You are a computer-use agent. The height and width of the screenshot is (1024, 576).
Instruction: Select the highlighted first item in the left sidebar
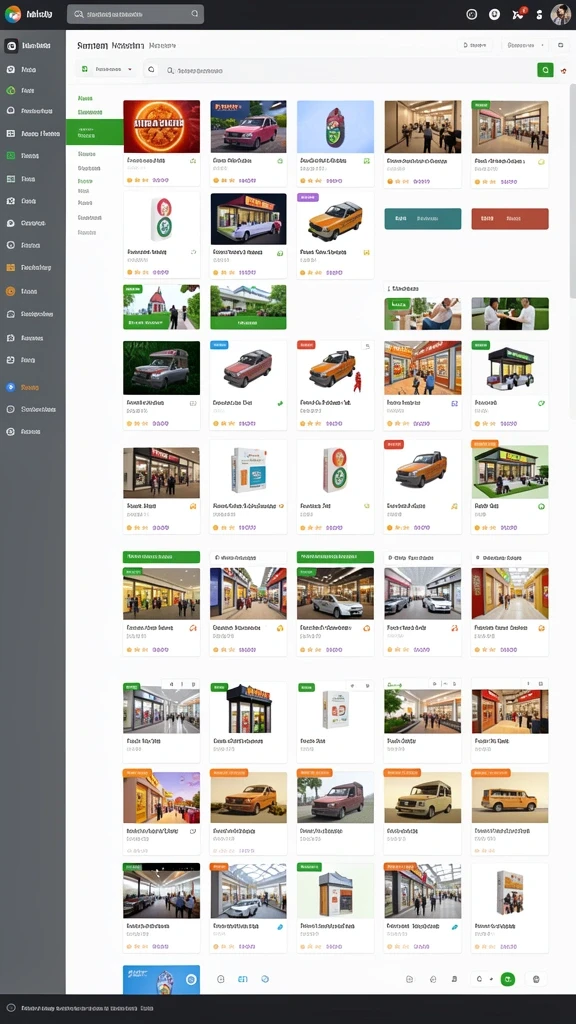[33, 46]
